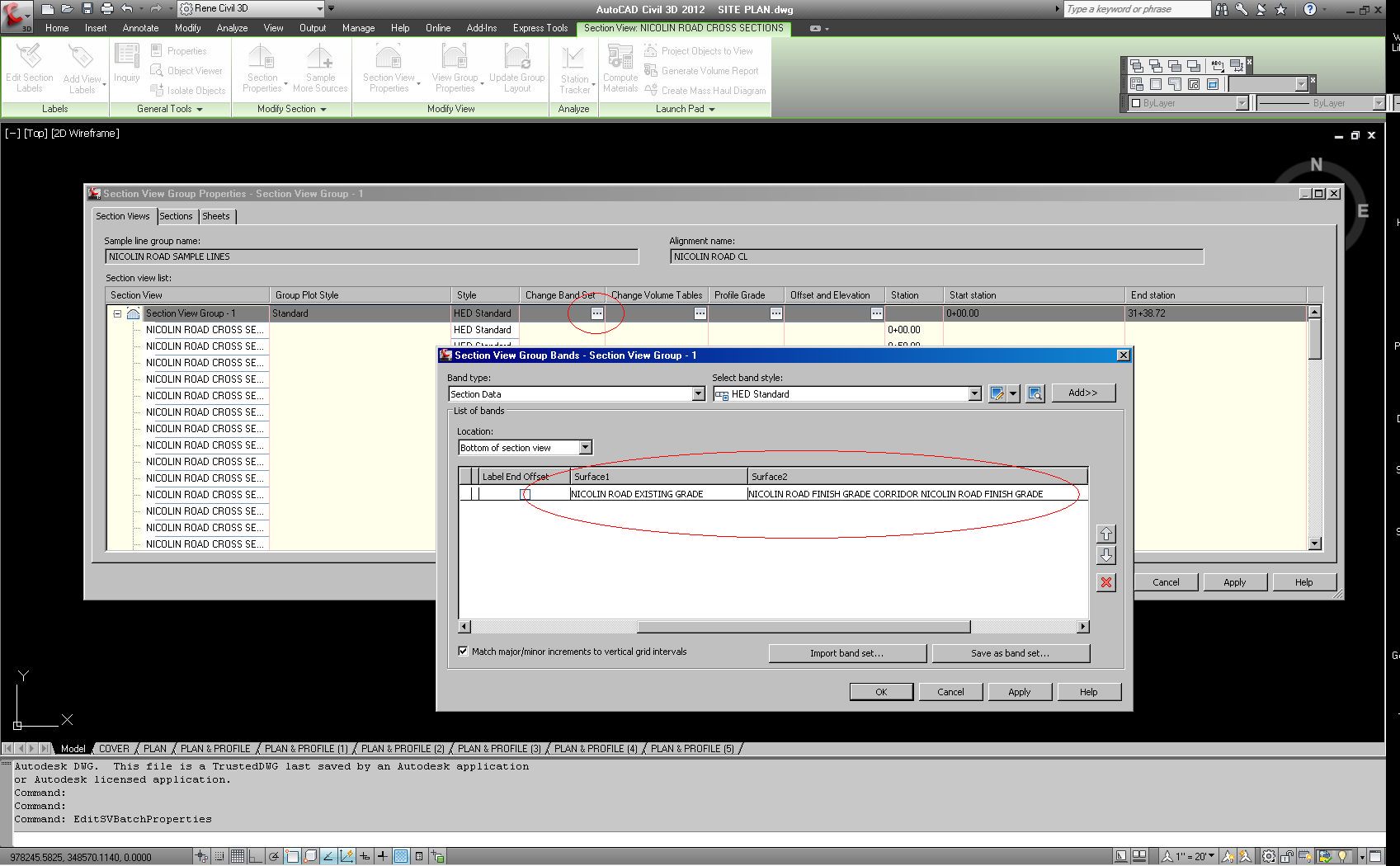1400x866 pixels.
Task: Open Object Viewer from ribbon
Action: click(187, 71)
